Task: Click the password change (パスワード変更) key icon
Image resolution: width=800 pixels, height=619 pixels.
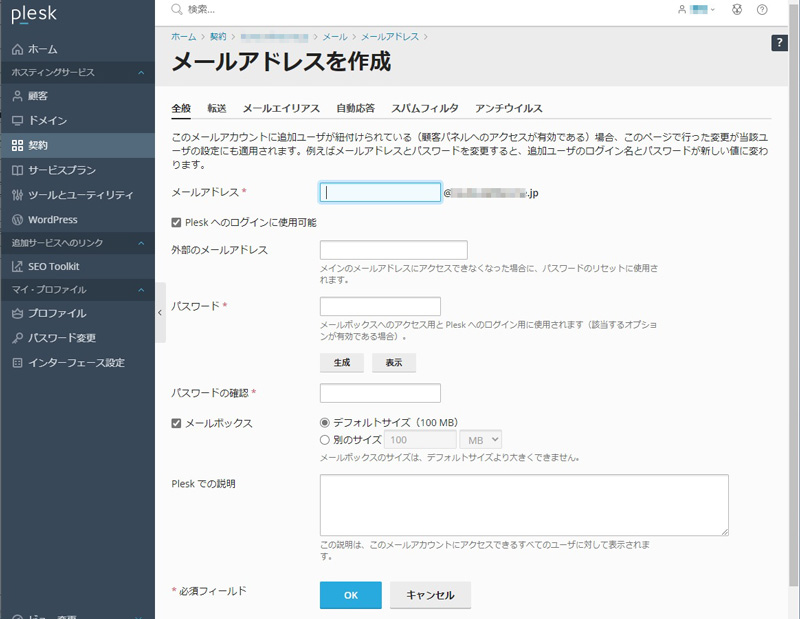Action: pos(17,338)
